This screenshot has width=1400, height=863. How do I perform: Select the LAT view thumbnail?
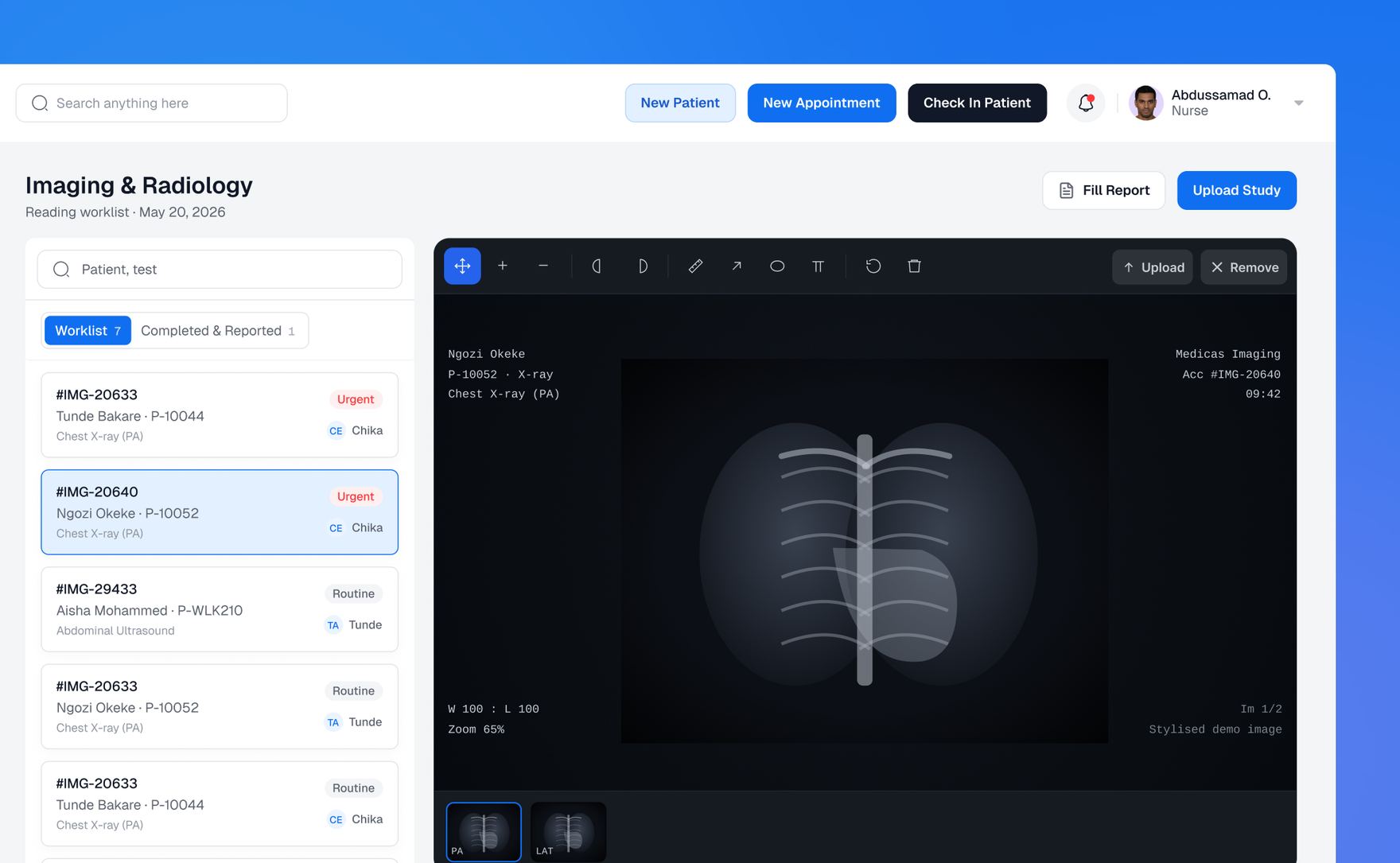pyautogui.click(x=568, y=832)
